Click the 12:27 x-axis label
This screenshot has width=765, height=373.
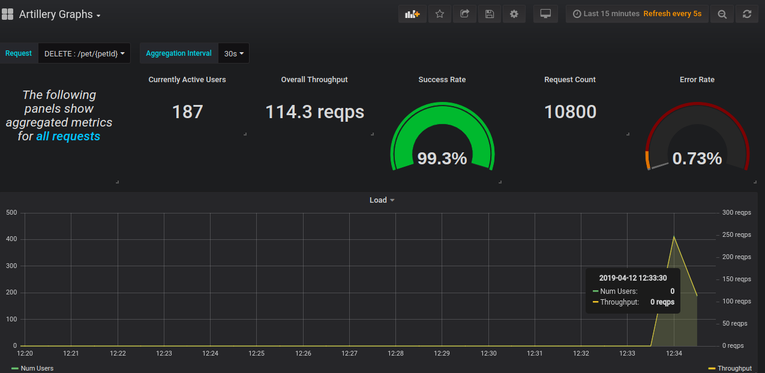point(349,353)
